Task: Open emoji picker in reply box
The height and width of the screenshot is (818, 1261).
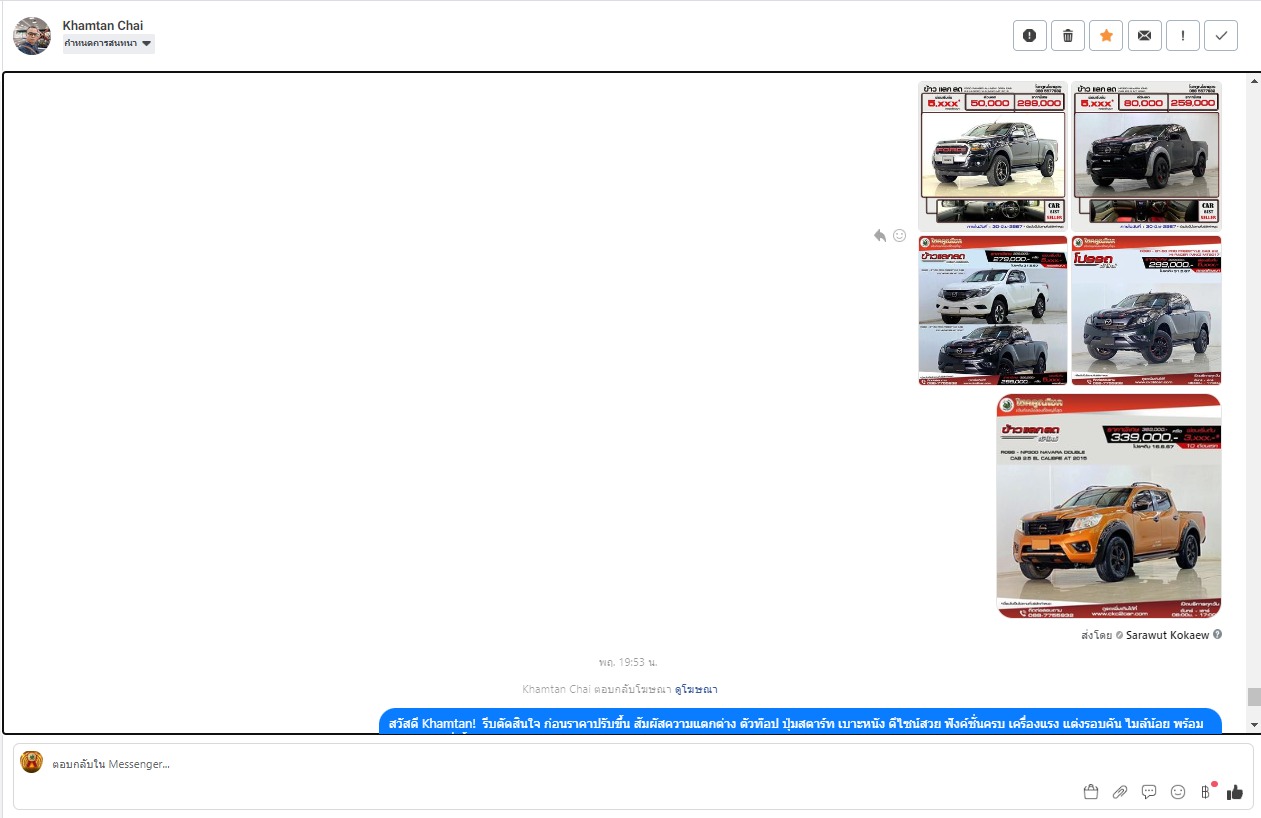Action: (1178, 792)
